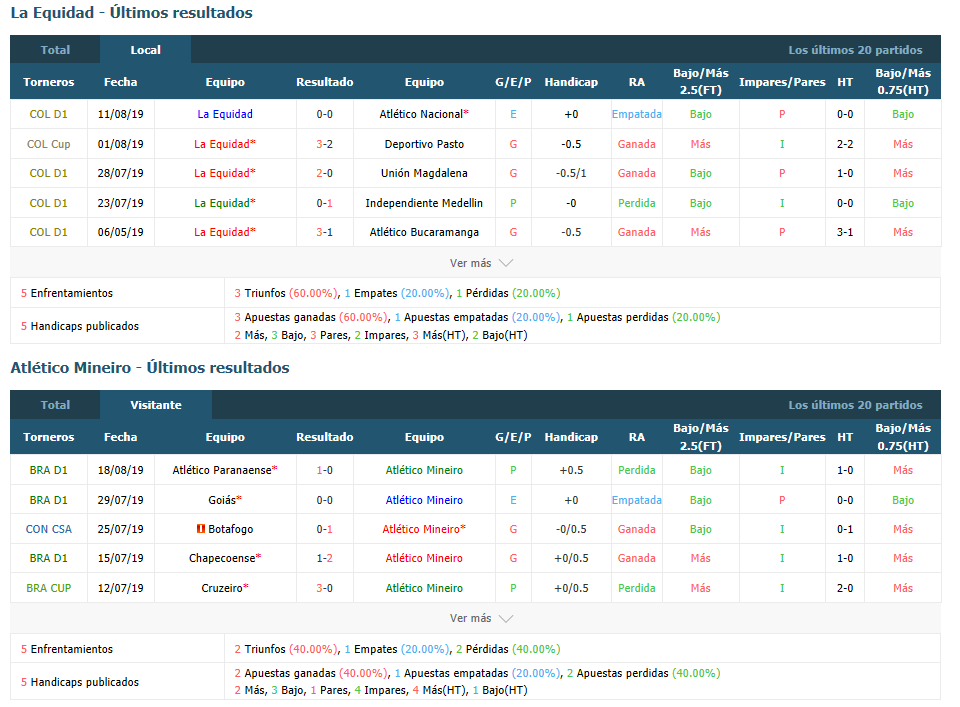Viewport: 960px width, 707px height.
Task: Click the red card icon beside Botafogo
Action: [x=200, y=528]
